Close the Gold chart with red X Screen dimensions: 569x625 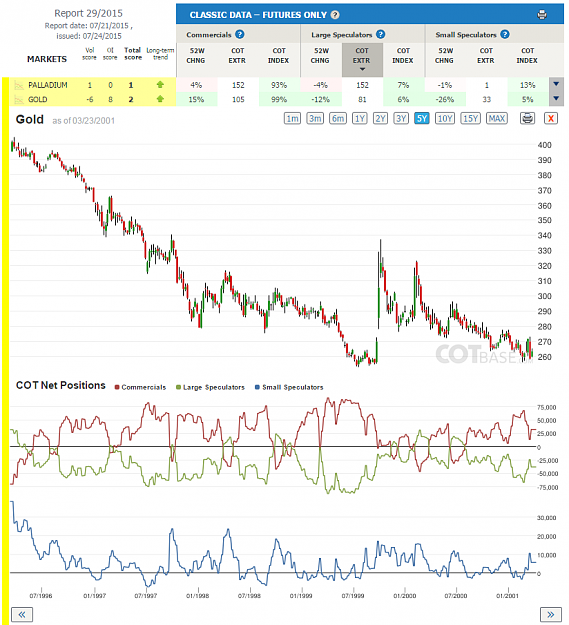click(x=551, y=118)
